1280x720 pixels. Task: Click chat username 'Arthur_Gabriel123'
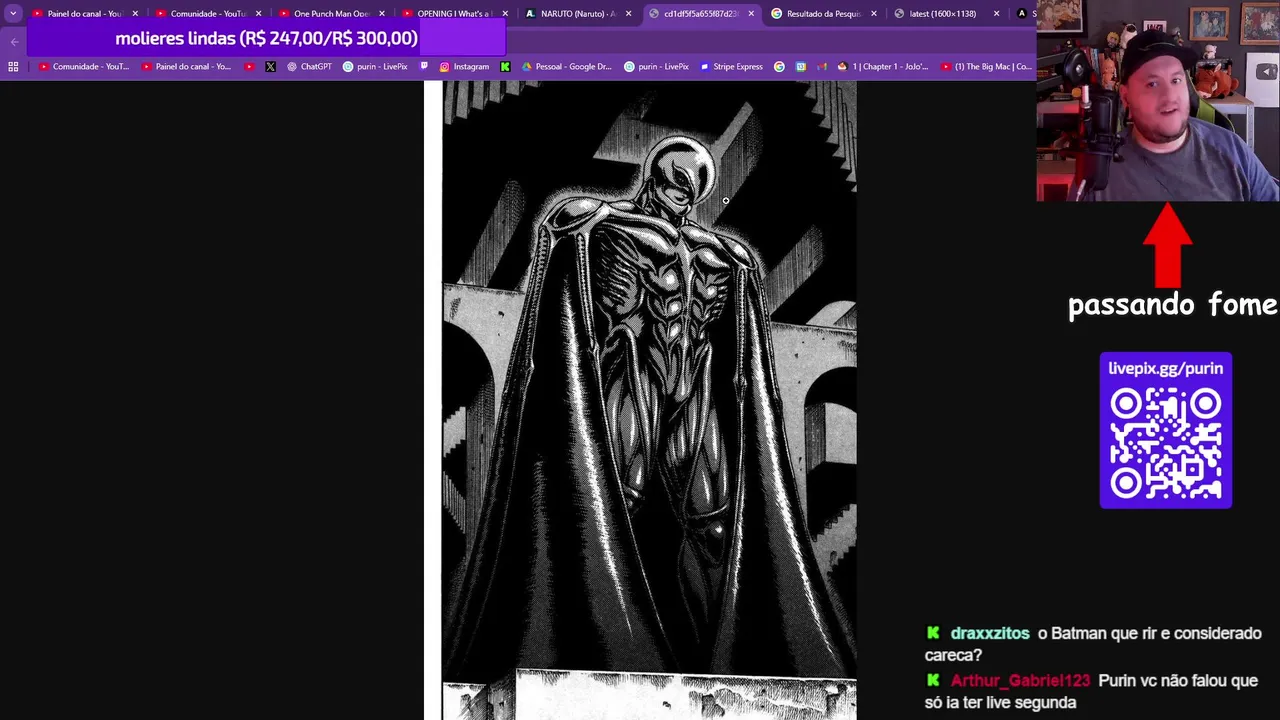(1020, 680)
